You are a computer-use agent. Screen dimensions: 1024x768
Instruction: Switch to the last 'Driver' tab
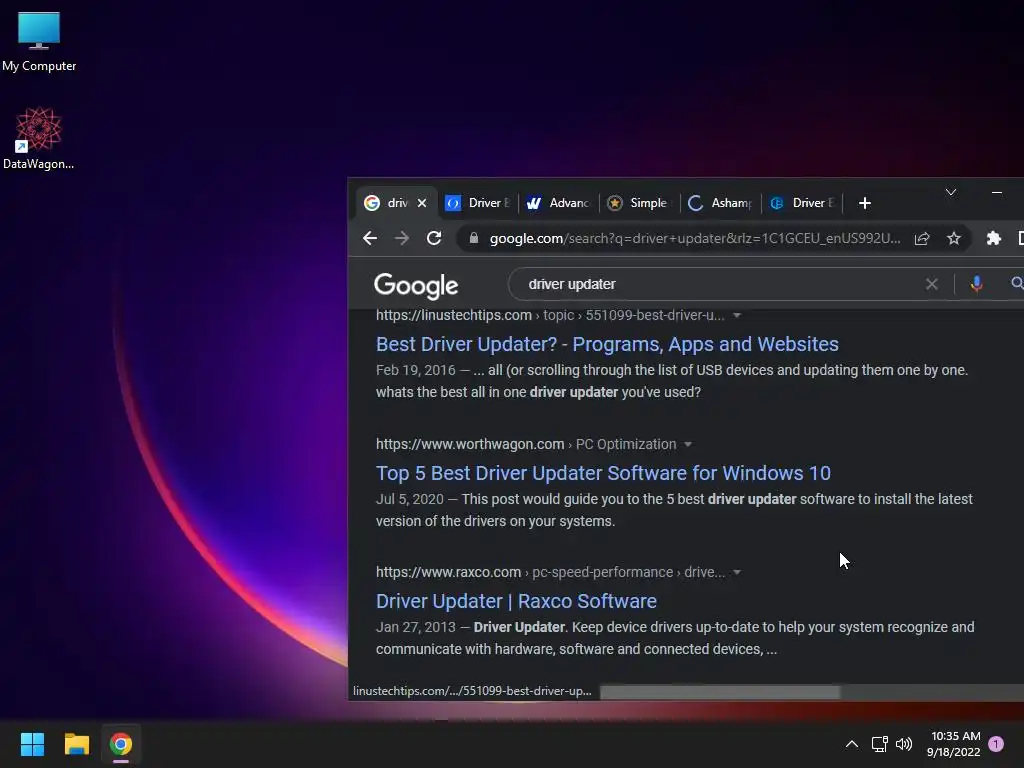(802, 203)
